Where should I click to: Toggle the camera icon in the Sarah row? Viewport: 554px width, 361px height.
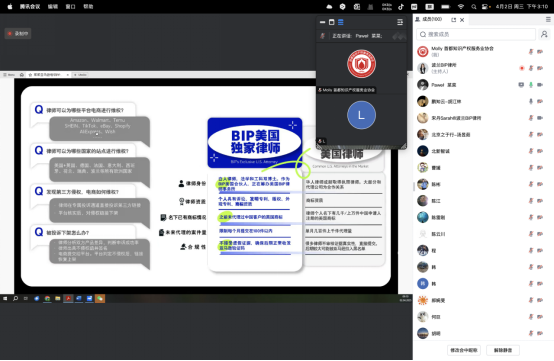click(x=540, y=118)
